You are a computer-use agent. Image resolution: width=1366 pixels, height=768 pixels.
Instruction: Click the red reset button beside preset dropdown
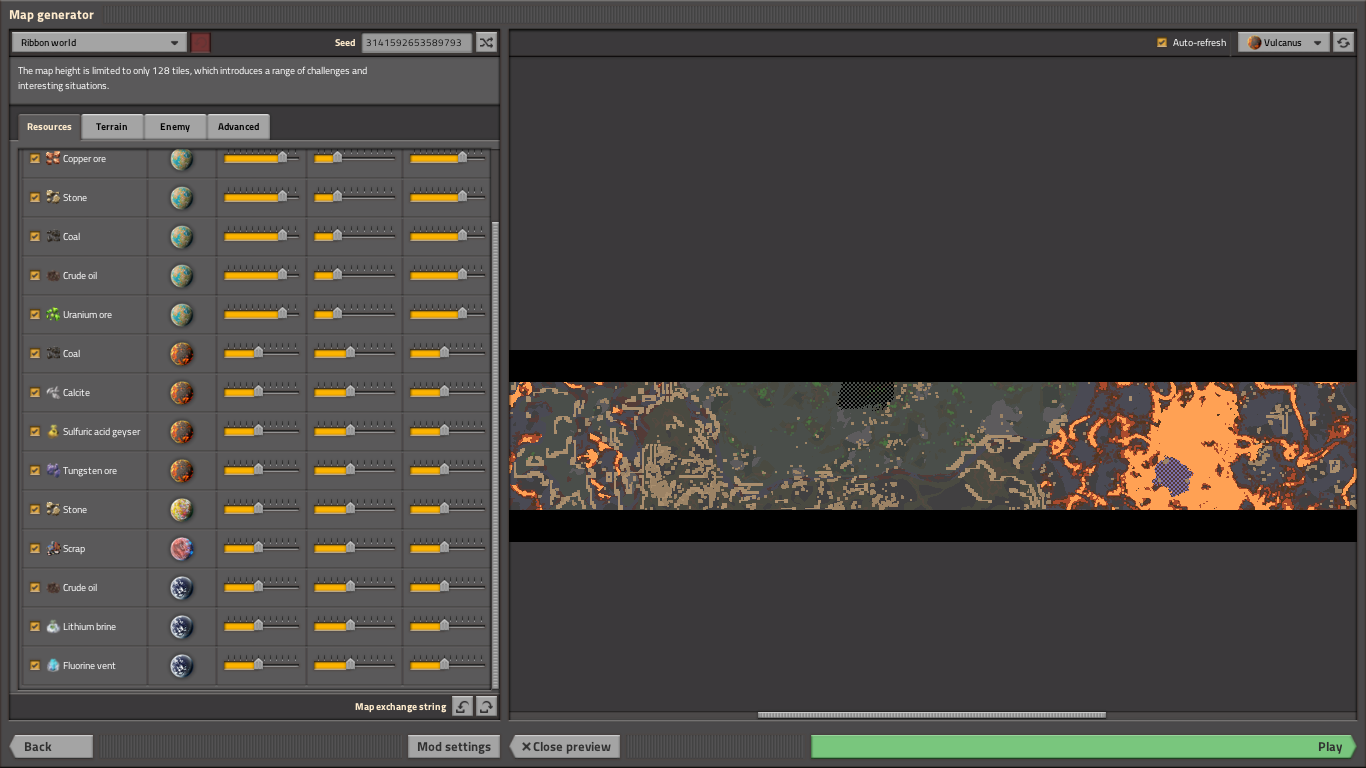(201, 43)
